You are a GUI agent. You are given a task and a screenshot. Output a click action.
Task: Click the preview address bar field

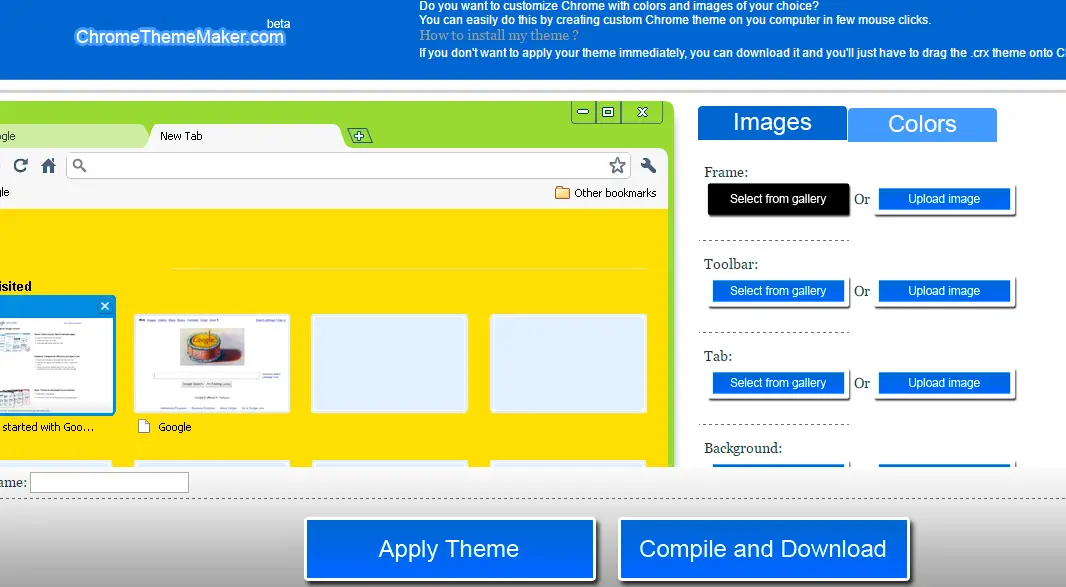click(x=348, y=165)
